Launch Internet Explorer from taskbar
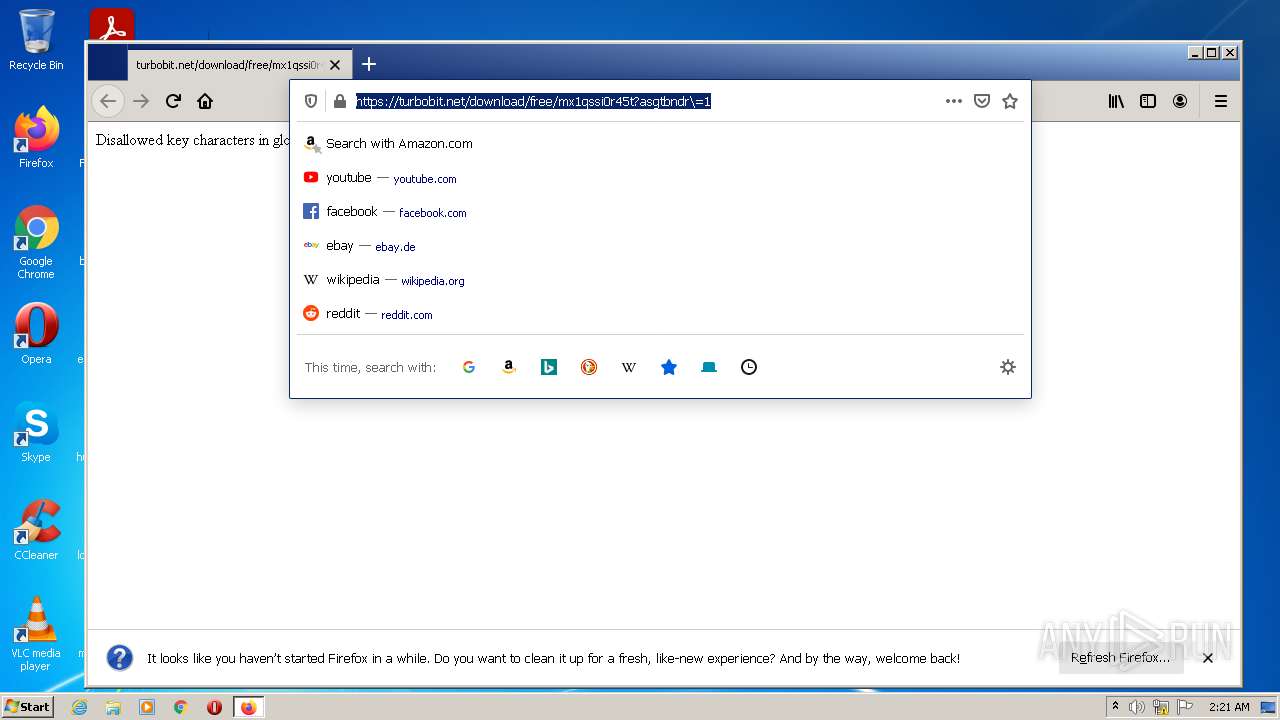The width and height of the screenshot is (1280, 720). tap(80, 707)
